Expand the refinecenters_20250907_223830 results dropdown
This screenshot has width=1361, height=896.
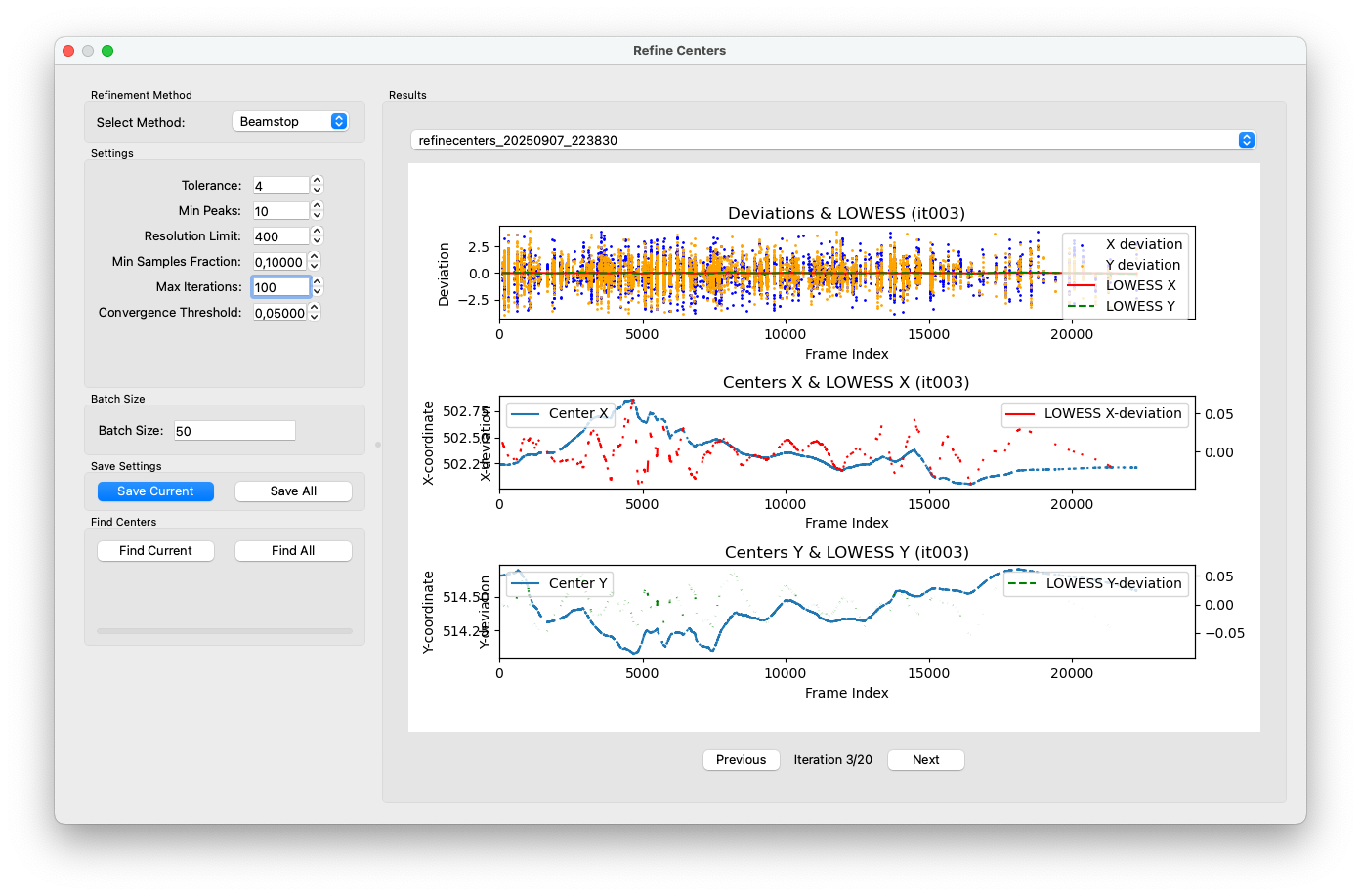coord(832,140)
